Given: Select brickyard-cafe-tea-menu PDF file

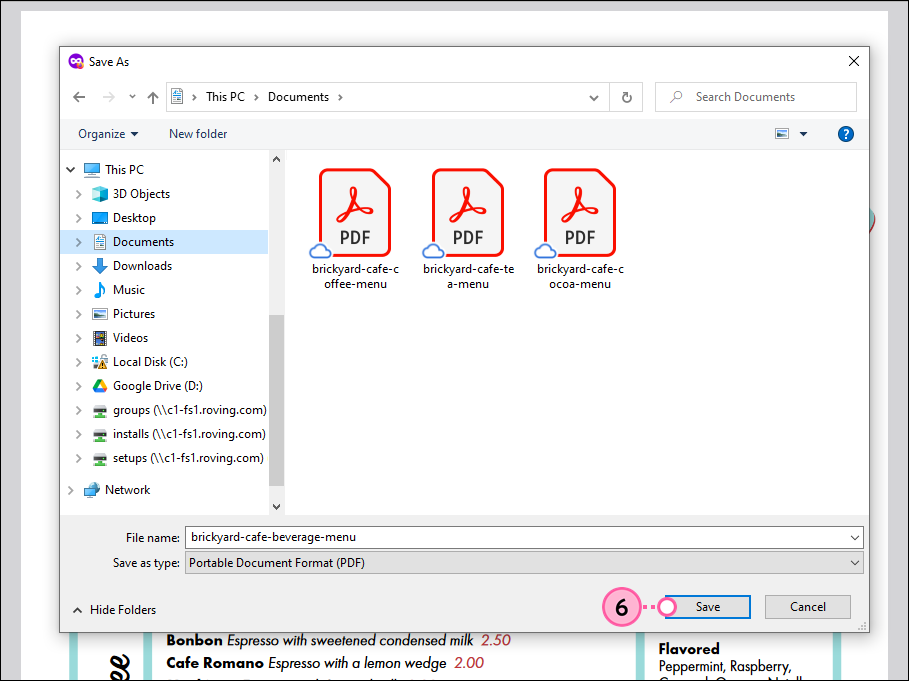Looking at the screenshot, I should [468, 230].
